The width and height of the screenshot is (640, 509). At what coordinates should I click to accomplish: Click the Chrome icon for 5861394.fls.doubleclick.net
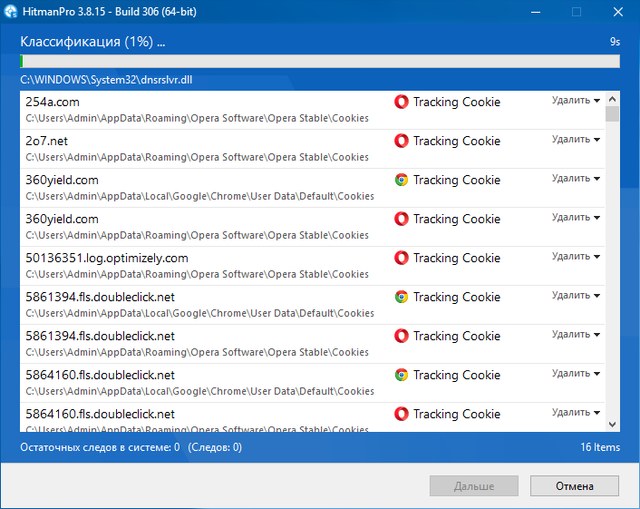pos(401,297)
